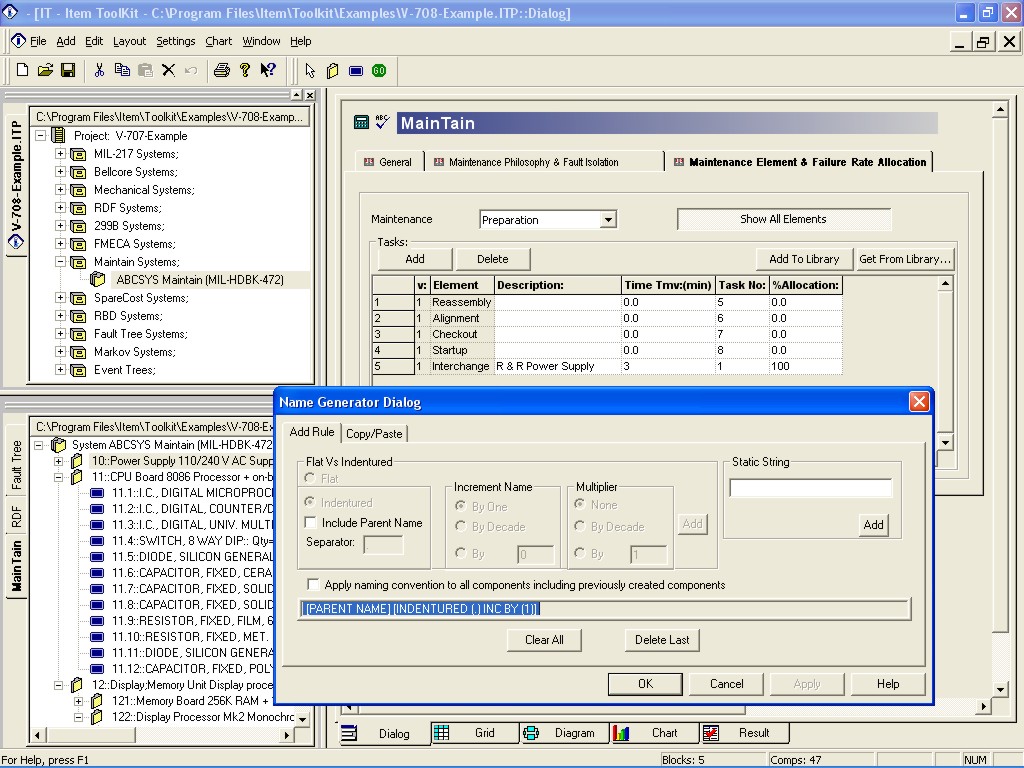Open Maintenance Philosophy & Fault Isolation tab
The width and height of the screenshot is (1024, 768).
pyautogui.click(x=533, y=162)
